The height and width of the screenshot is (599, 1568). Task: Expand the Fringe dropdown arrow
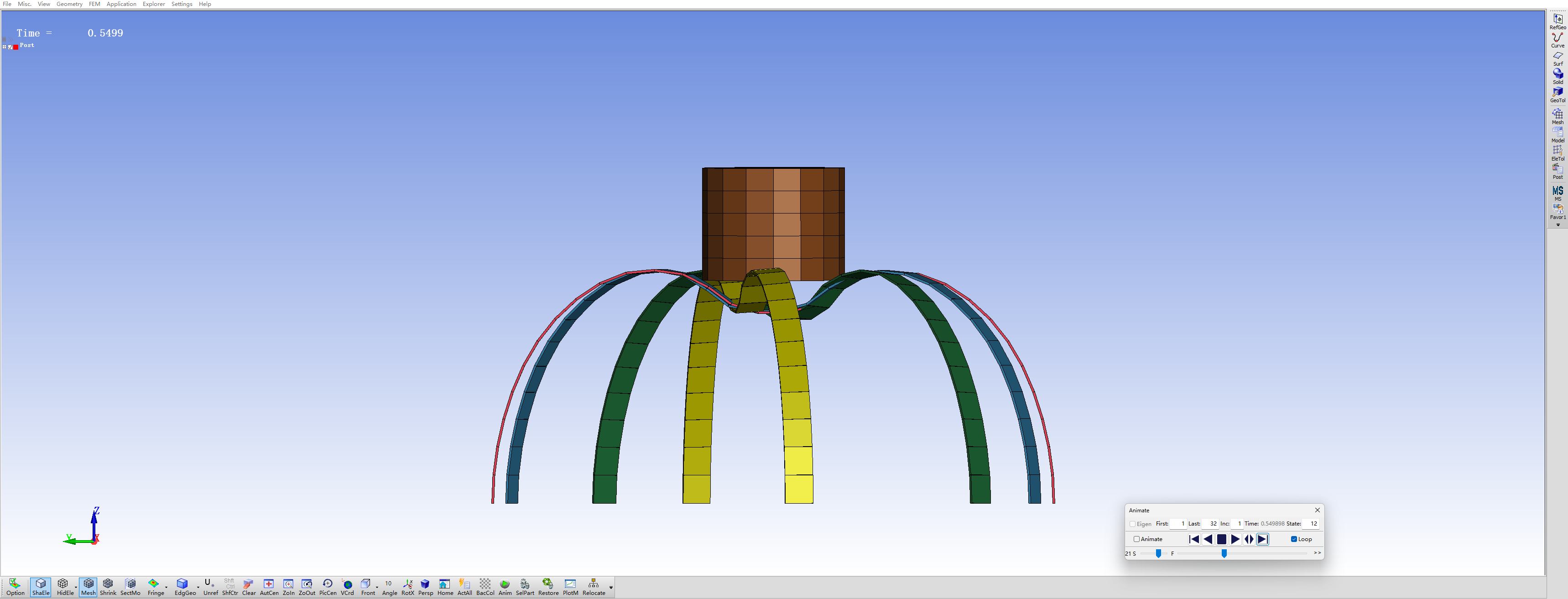click(166, 588)
